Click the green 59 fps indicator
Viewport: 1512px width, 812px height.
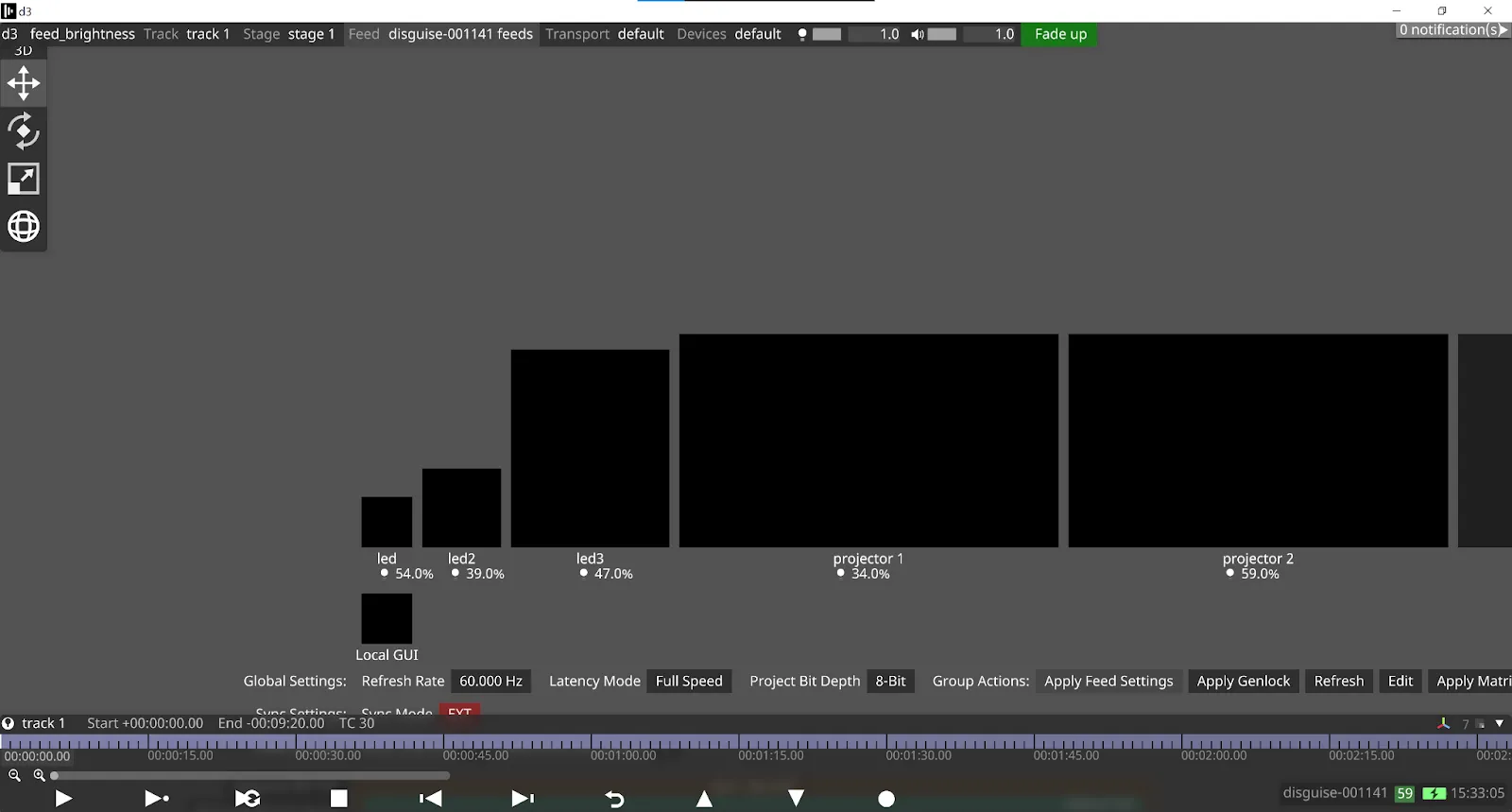point(1405,794)
